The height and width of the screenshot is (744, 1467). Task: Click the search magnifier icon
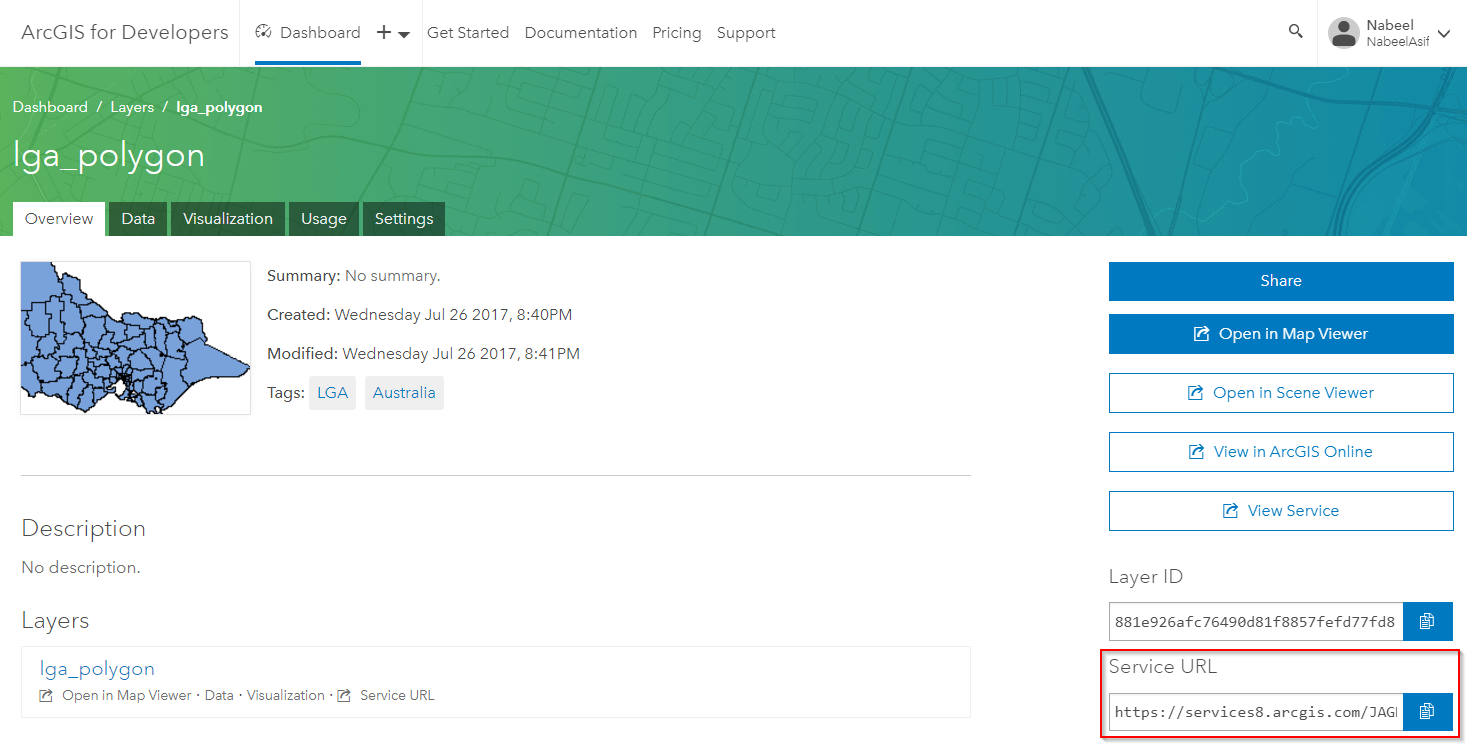click(1295, 32)
